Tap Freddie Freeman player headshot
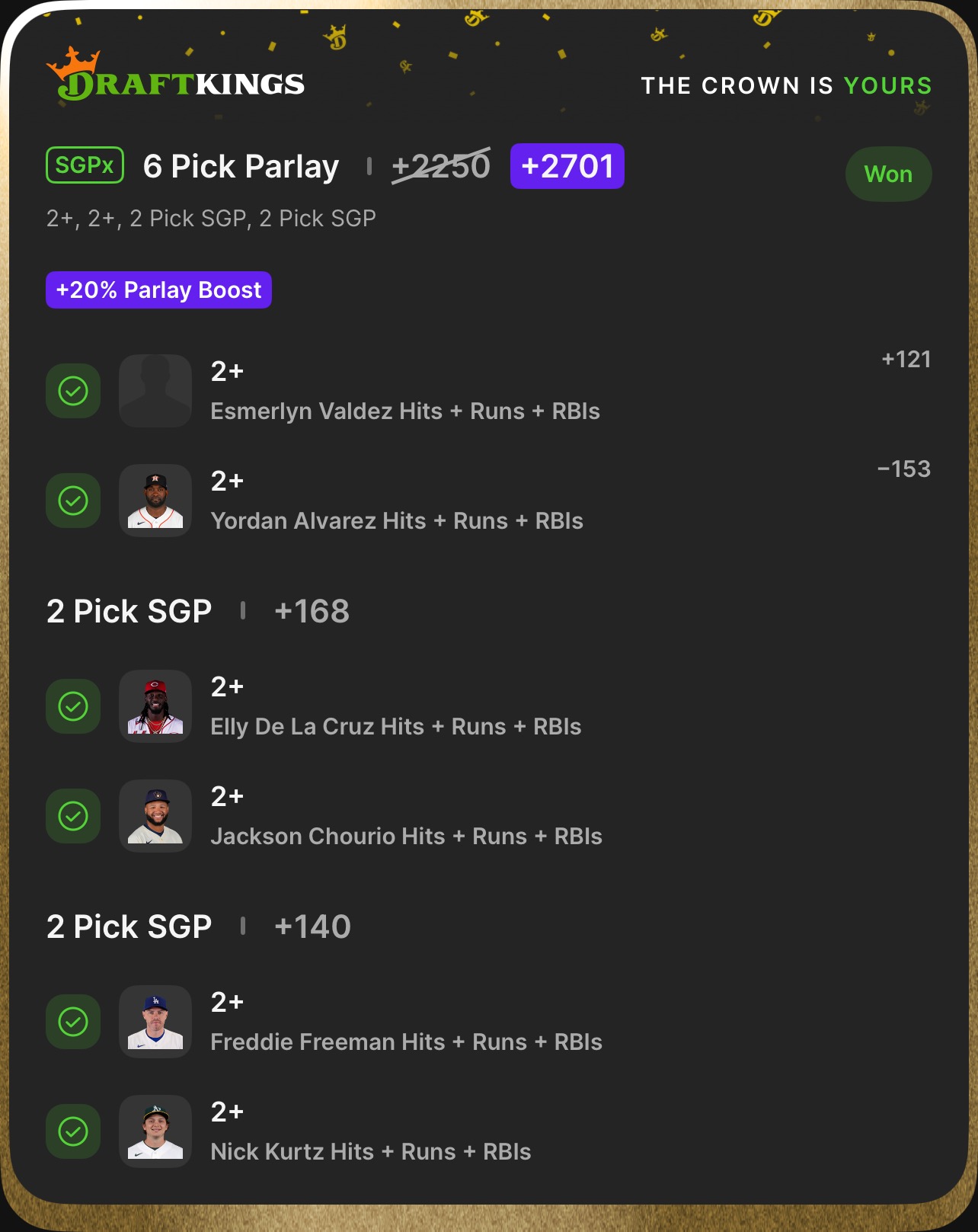Image resolution: width=978 pixels, height=1232 pixels. (x=155, y=1022)
